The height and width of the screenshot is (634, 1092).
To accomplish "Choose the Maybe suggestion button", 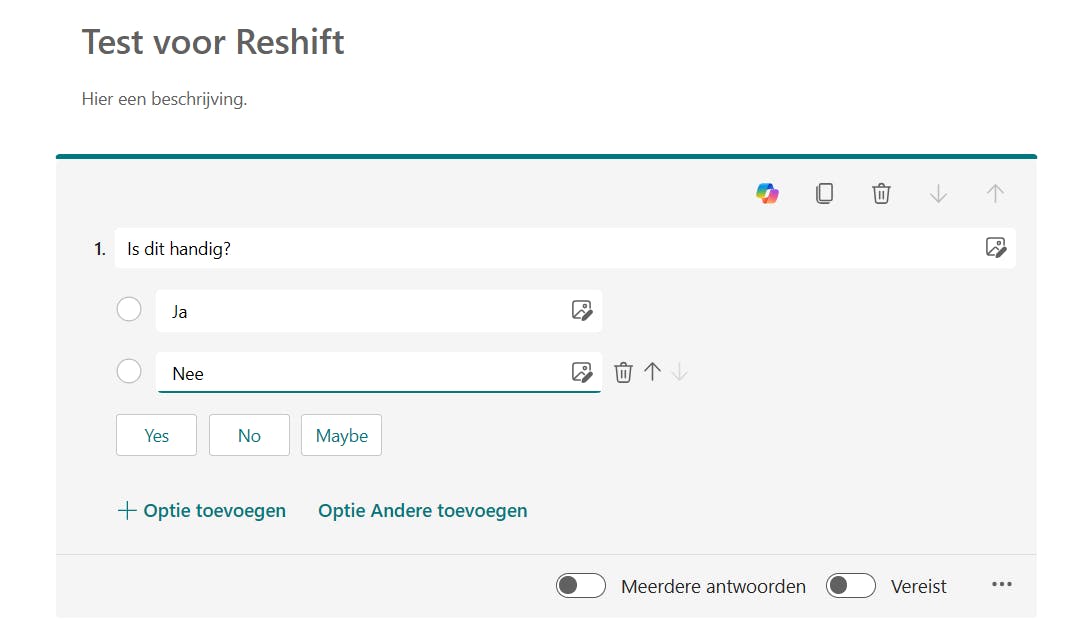I will (341, 436).
